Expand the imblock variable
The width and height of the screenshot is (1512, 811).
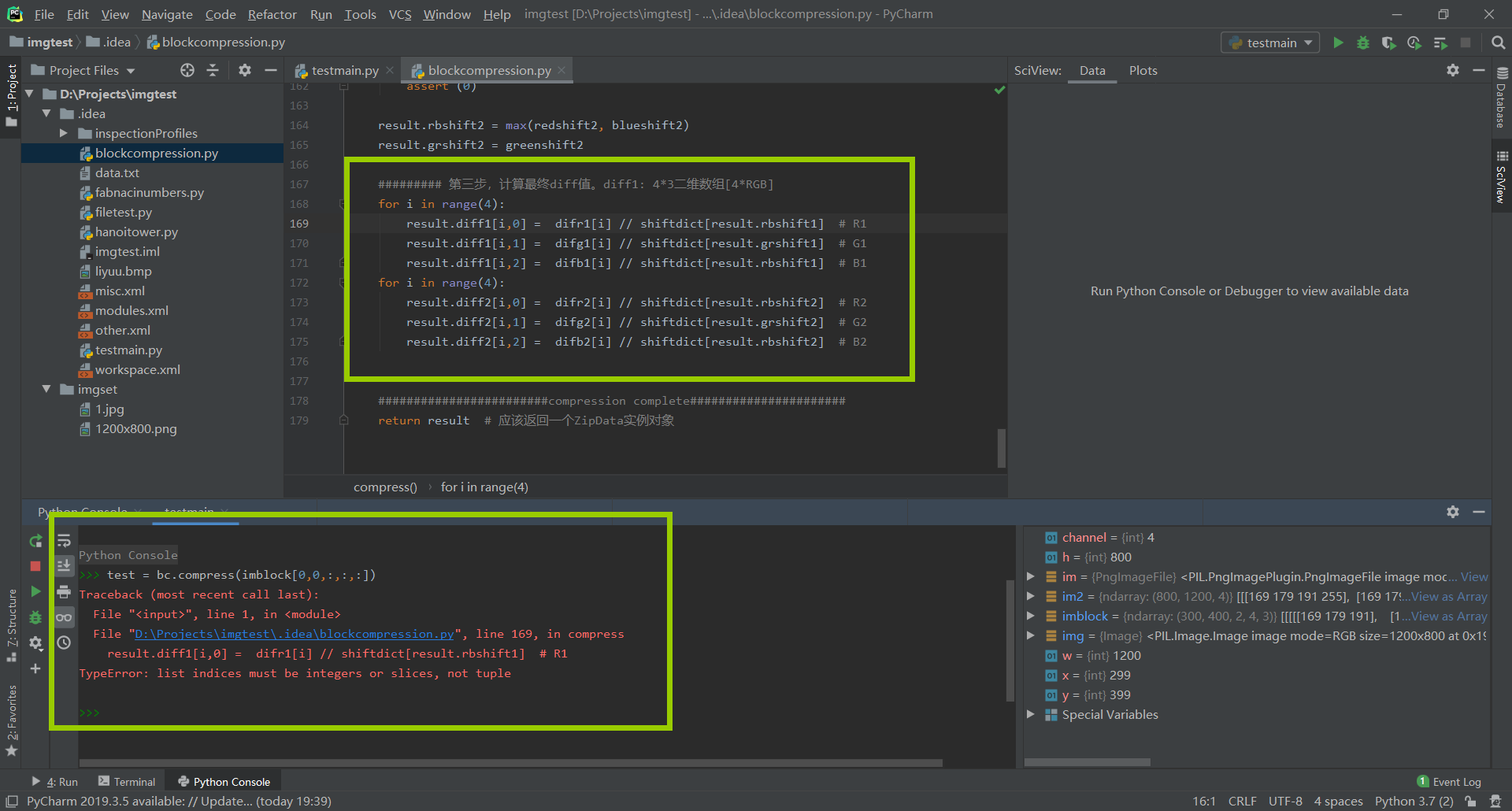pos(1030,616)
